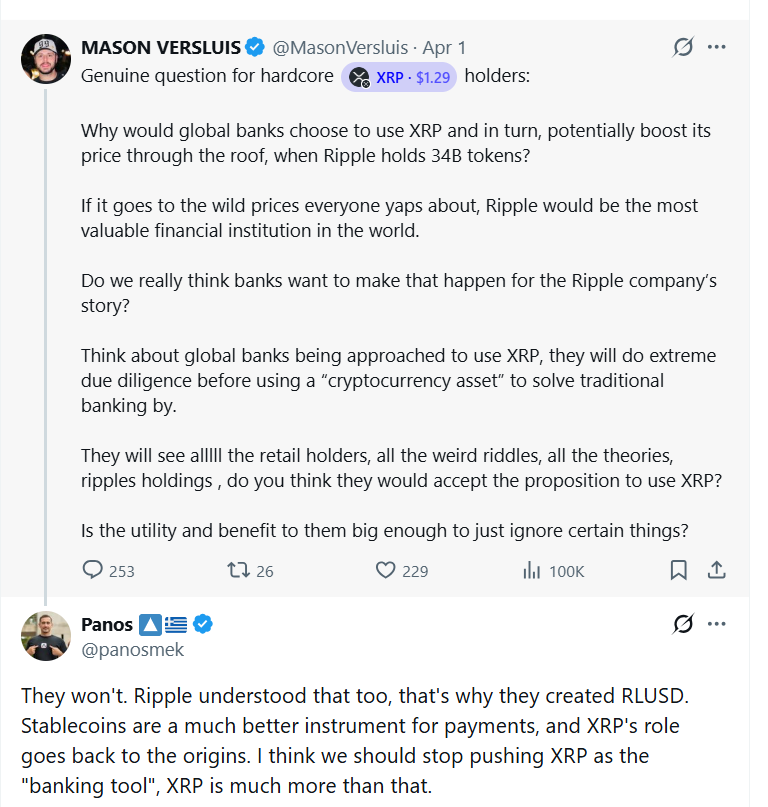Click the MASON VERSLUIS display name
Viewport: 768px width, 807px height.
(161, 47)
